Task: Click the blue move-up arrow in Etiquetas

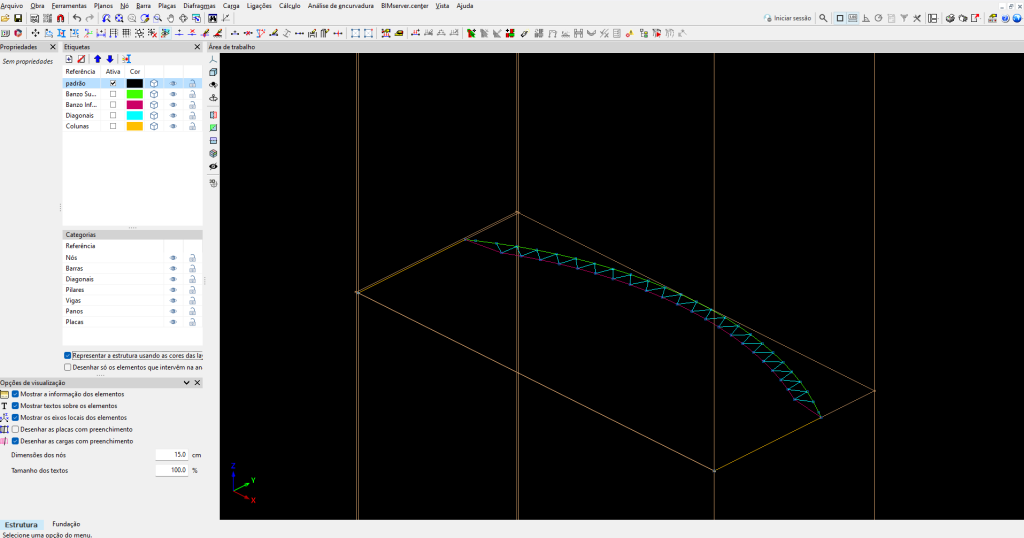Action: point(97,59)
